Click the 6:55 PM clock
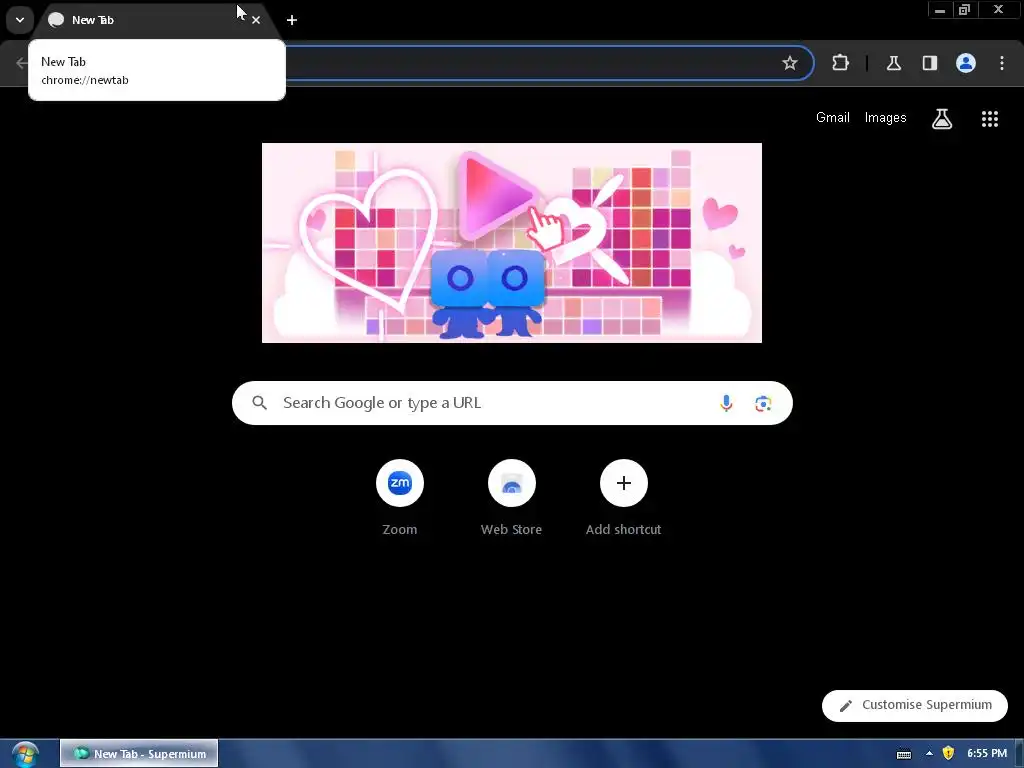Image resolution: width=1024 pixels, height=768 pixels. 987,754
